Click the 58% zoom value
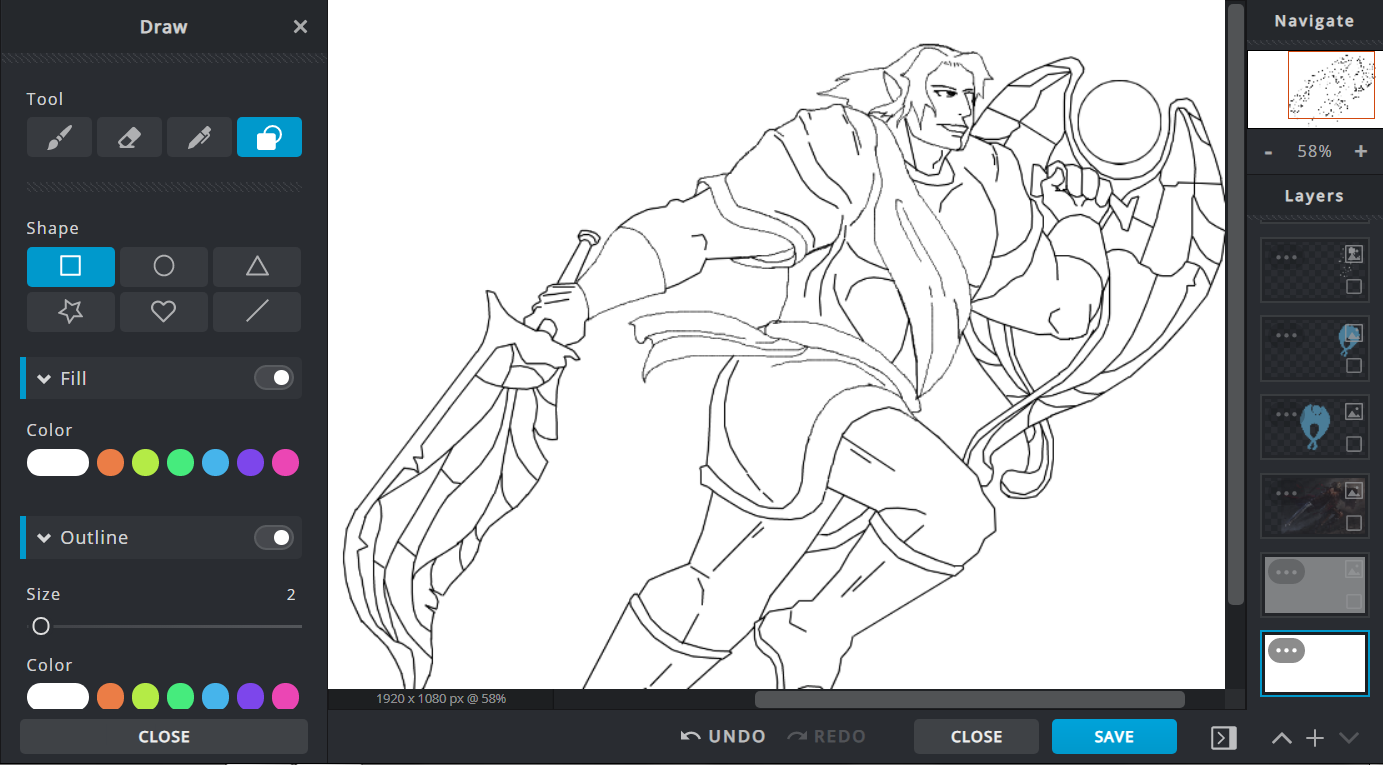This screenshot has height=765, width=1383. (1314, 152)
